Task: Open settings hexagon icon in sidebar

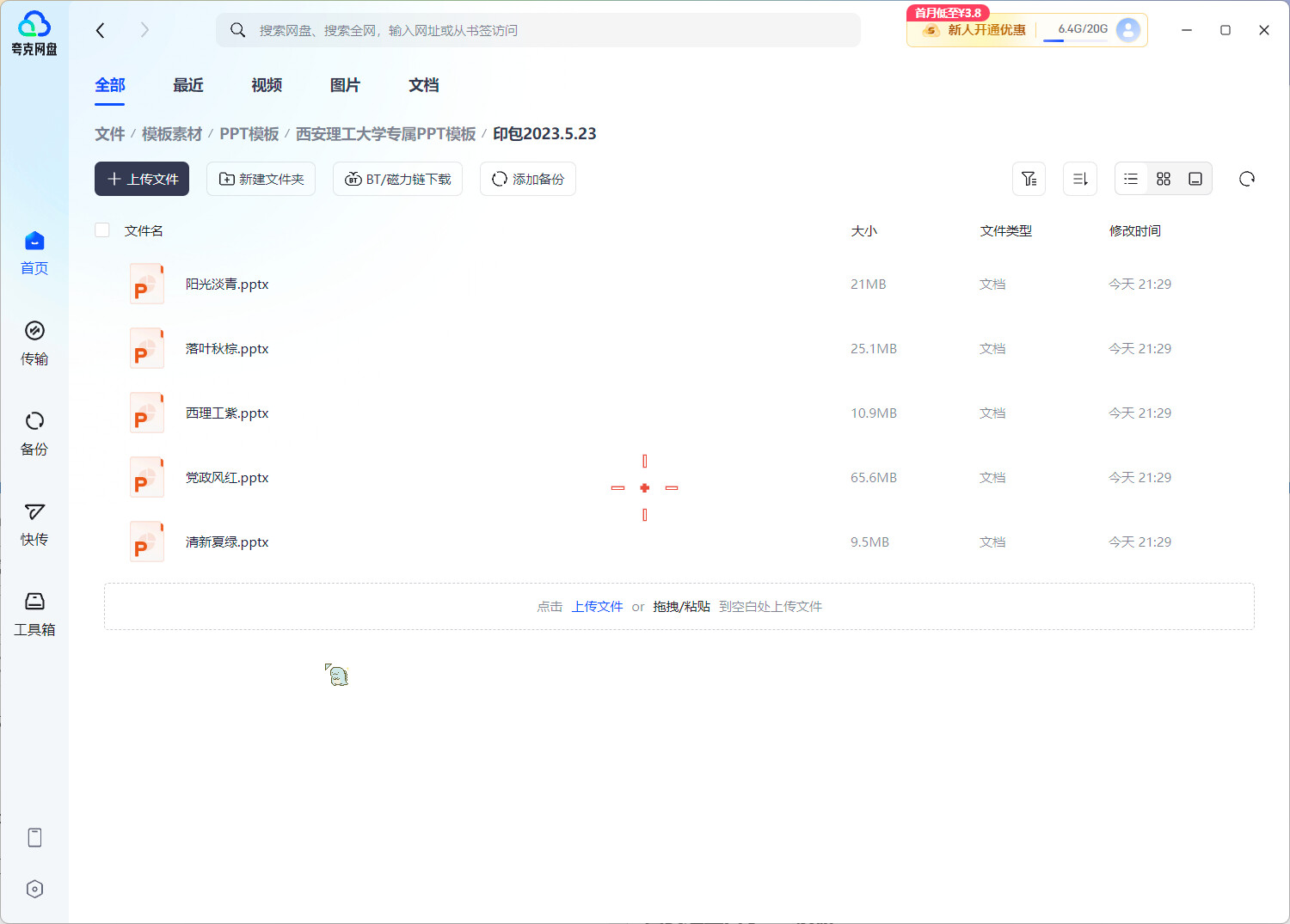Action: click(x=34, y=889)
